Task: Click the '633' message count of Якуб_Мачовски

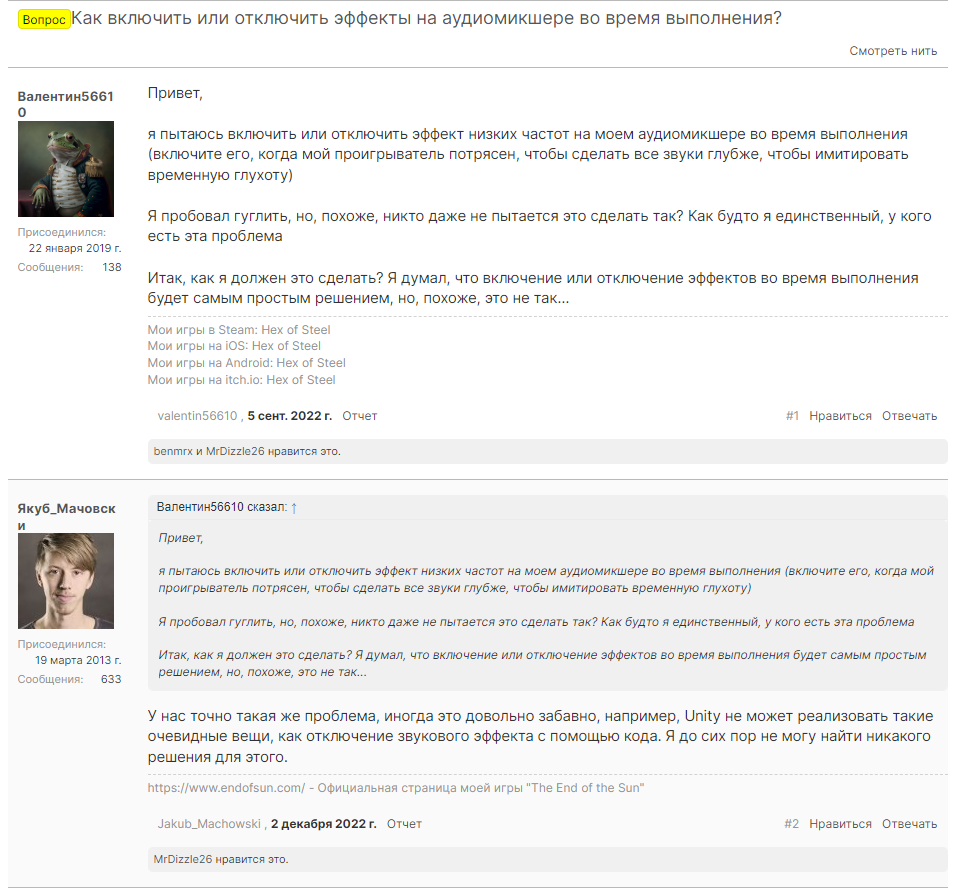Action: (111, 680)
